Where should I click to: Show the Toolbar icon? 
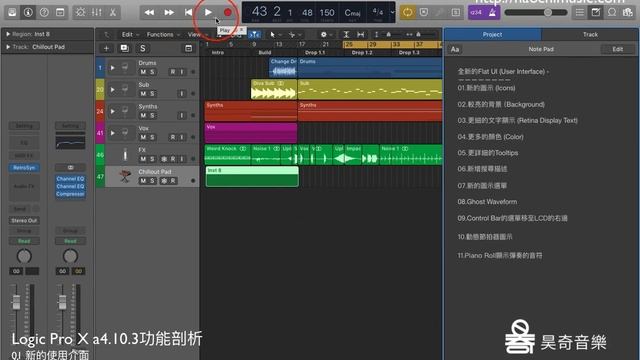pos(60,12)
